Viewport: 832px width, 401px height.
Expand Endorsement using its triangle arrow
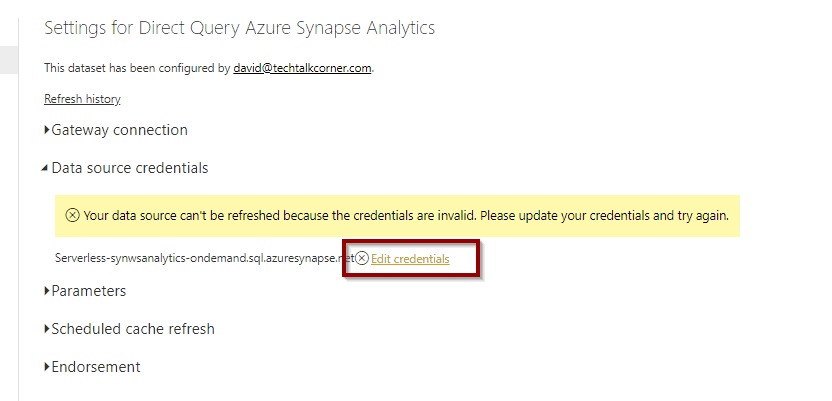(x=47, y=367)
